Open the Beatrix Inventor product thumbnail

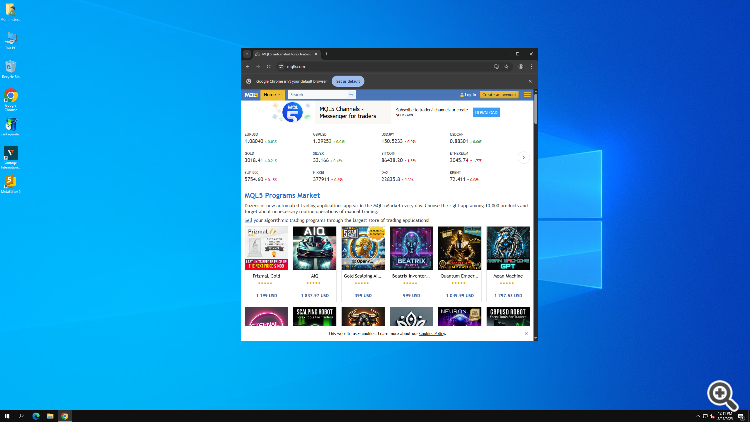pyautogui.click(x=411, y=248)
